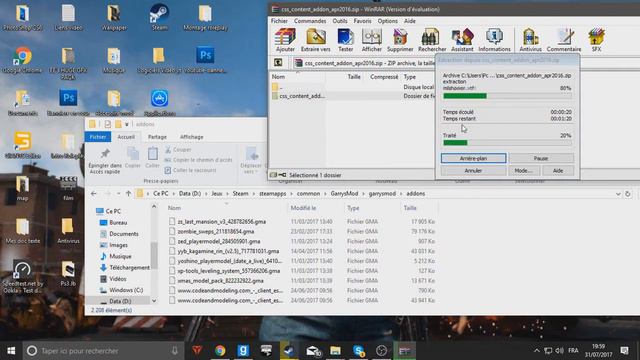Switch to Partage ribbon tab
The image size is (640, 360).
pos(157,137)
